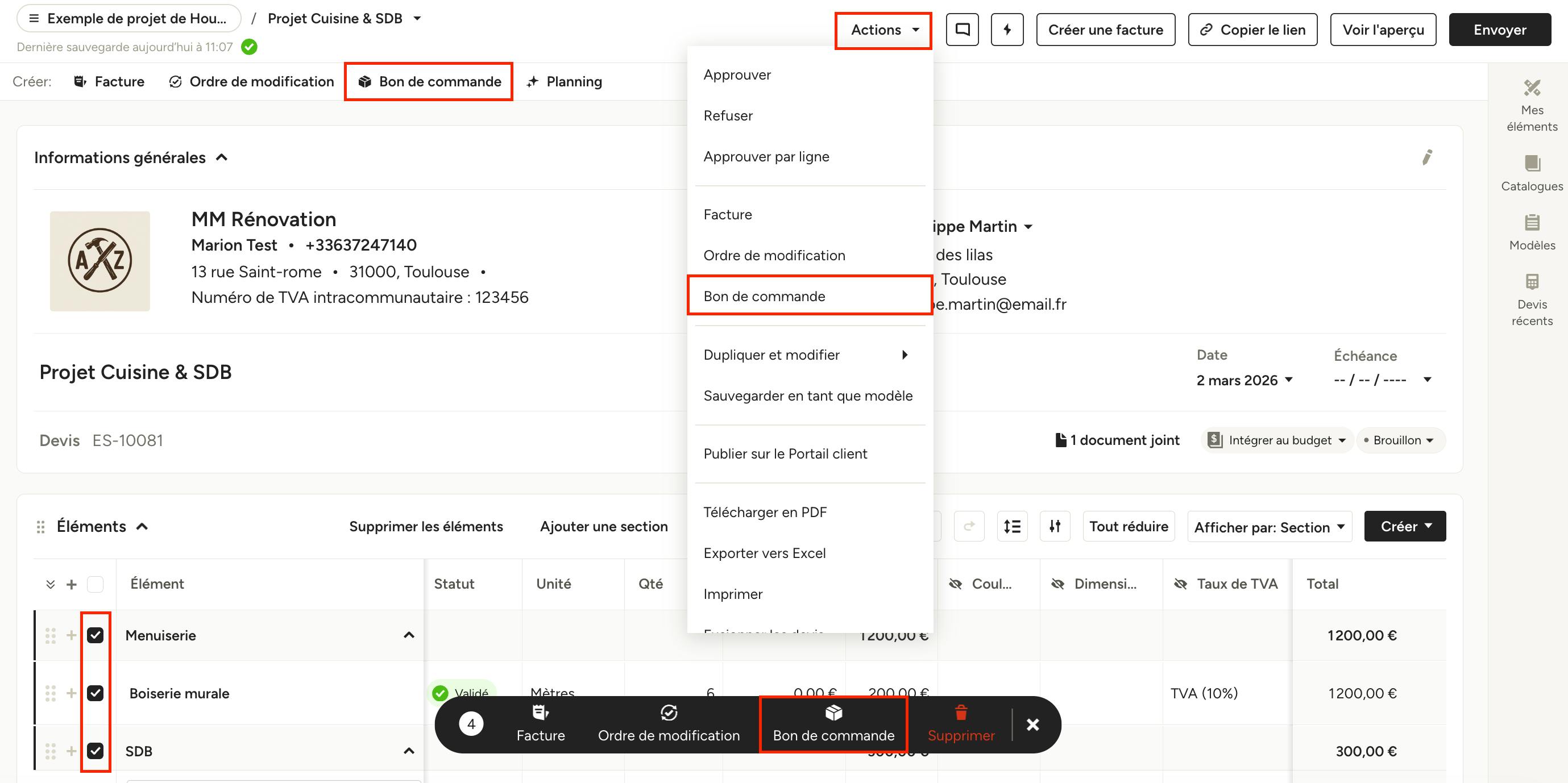Click the MM Rénovation logo thumbnail
Viewport: 1568px width, 783px height.
click(100, 261)
